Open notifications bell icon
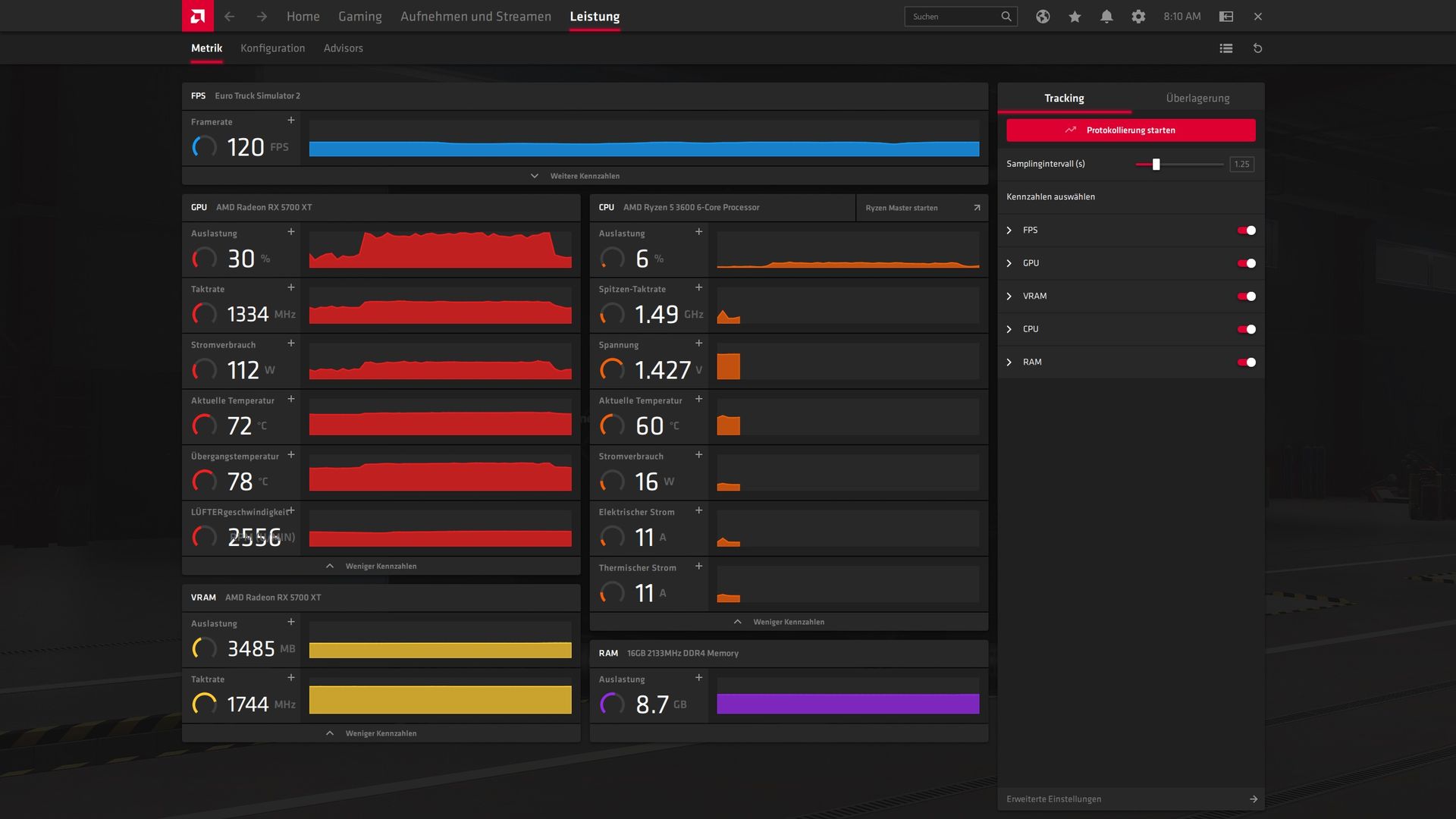The image size is (1456, 819). [x=1106, y=17]
